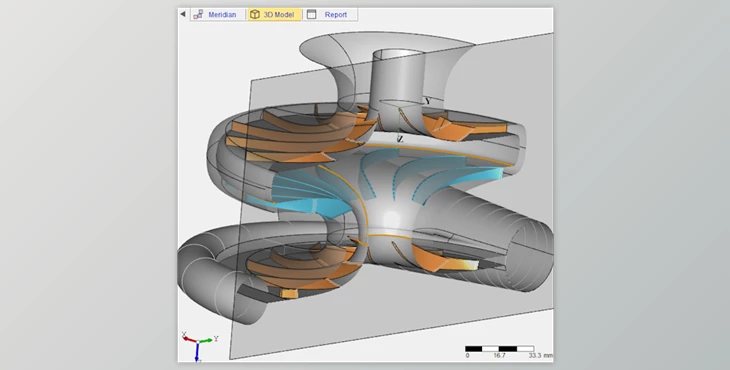
Task: Select the 3D Model tab
Action: [275, 14]
